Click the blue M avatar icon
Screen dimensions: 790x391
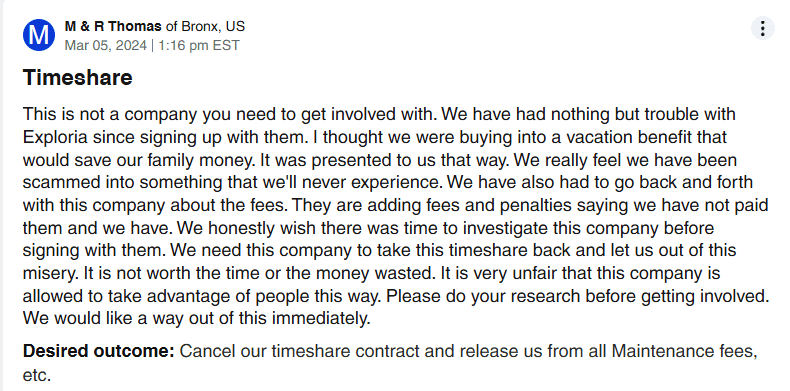click(x=39, y=35)
